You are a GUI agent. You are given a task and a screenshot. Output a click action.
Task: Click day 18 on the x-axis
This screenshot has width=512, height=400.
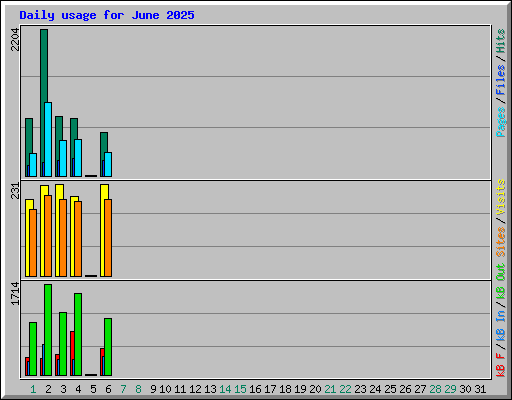click(x=285, y=389)
